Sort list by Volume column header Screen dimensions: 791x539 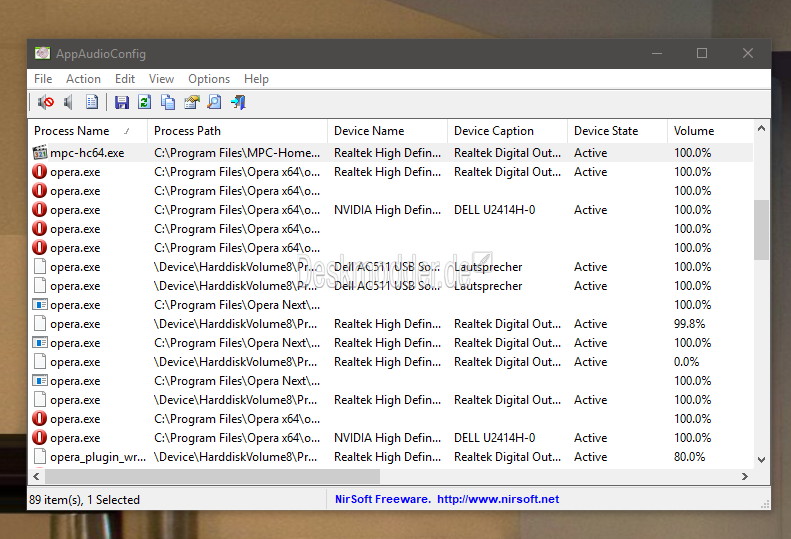click(x=694, y=131)
